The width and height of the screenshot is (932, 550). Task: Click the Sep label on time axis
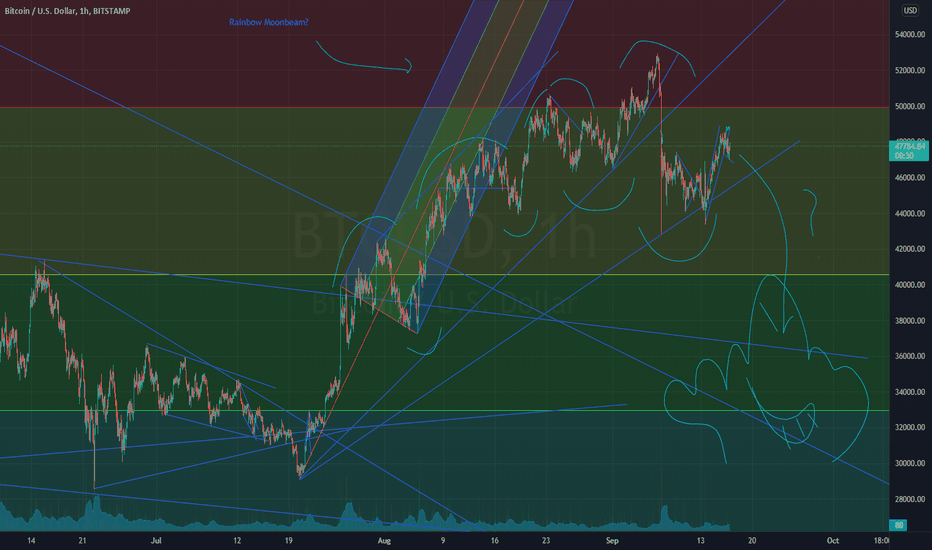coord(612,540)
